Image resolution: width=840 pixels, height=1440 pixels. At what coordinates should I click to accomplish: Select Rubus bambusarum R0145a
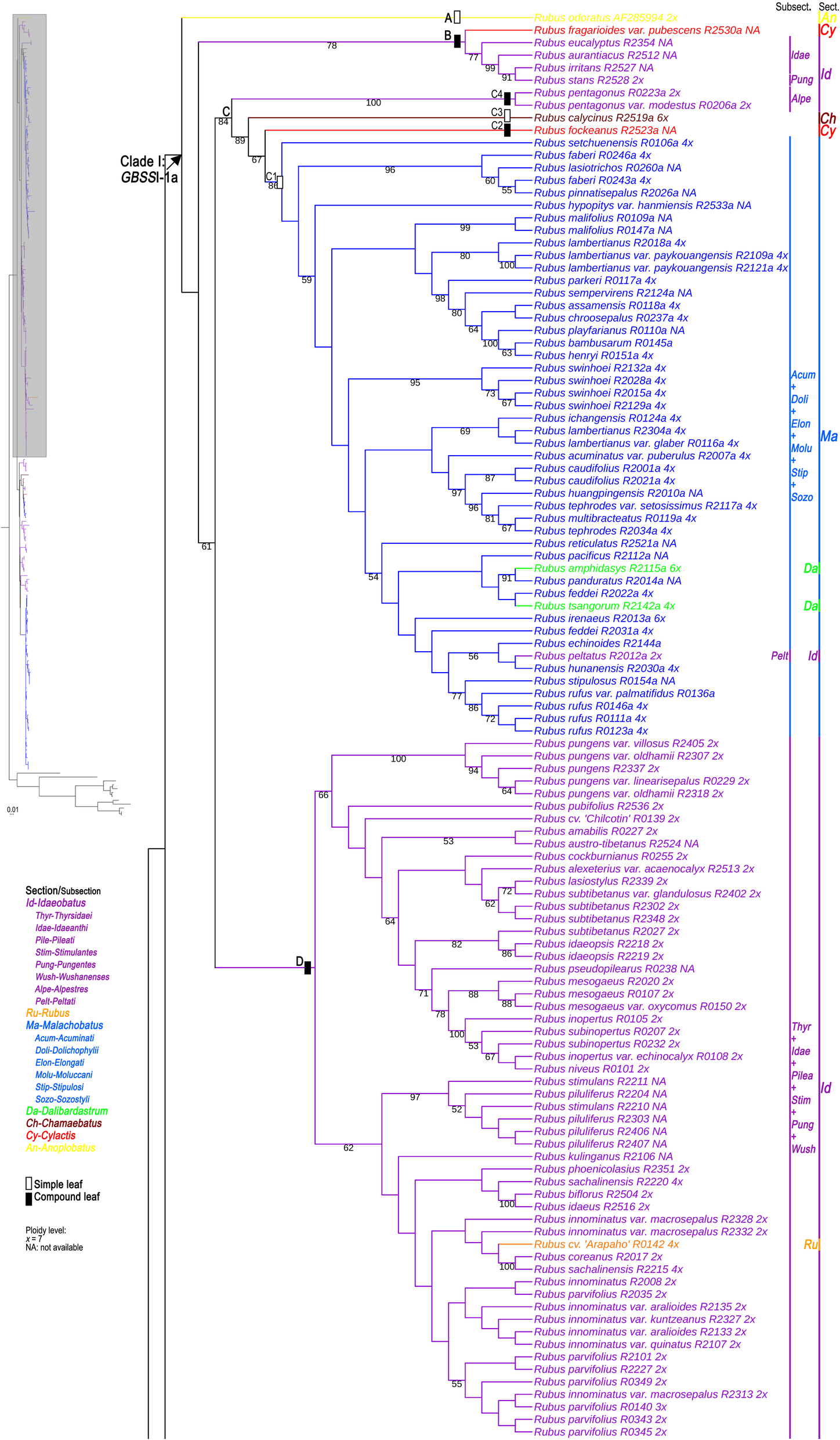603,343
